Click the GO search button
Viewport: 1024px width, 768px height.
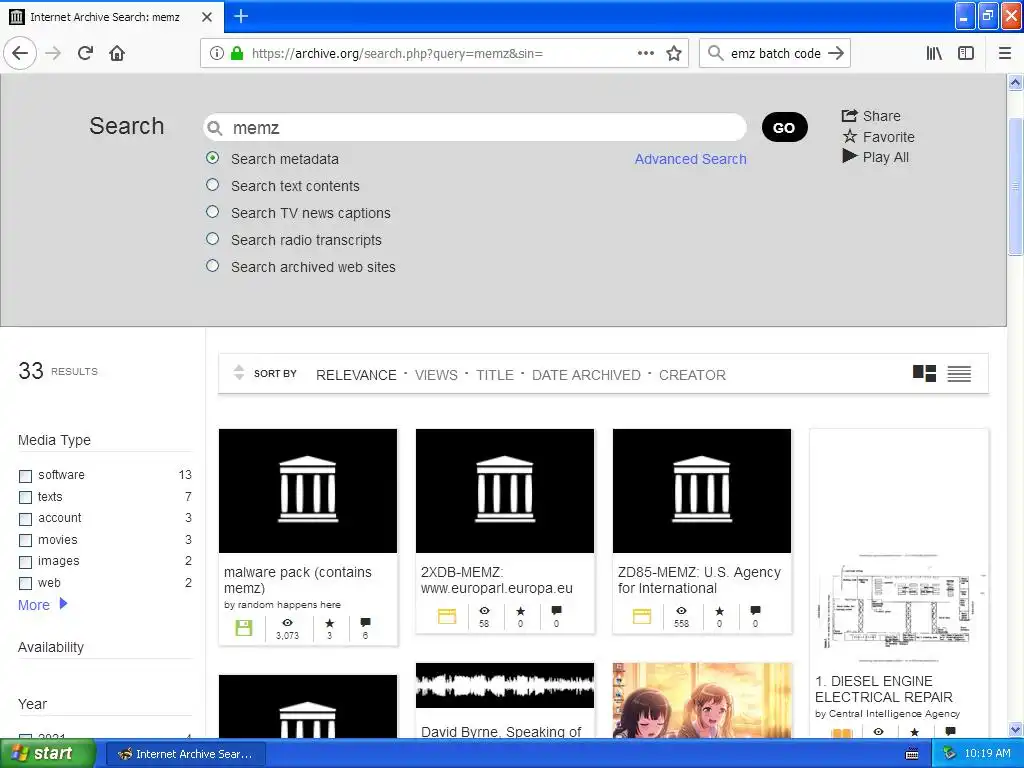(784, 127)
